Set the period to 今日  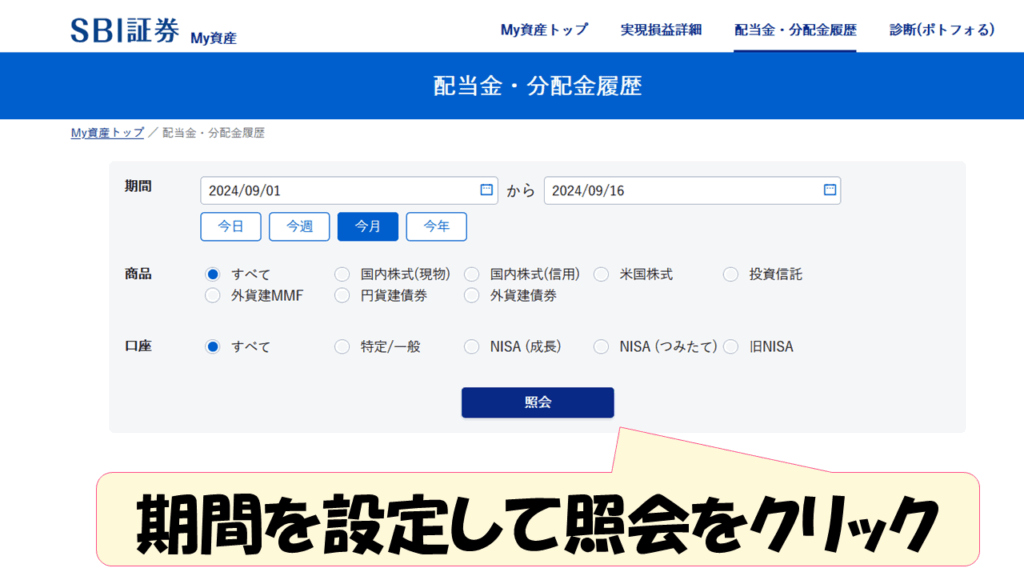231,227
